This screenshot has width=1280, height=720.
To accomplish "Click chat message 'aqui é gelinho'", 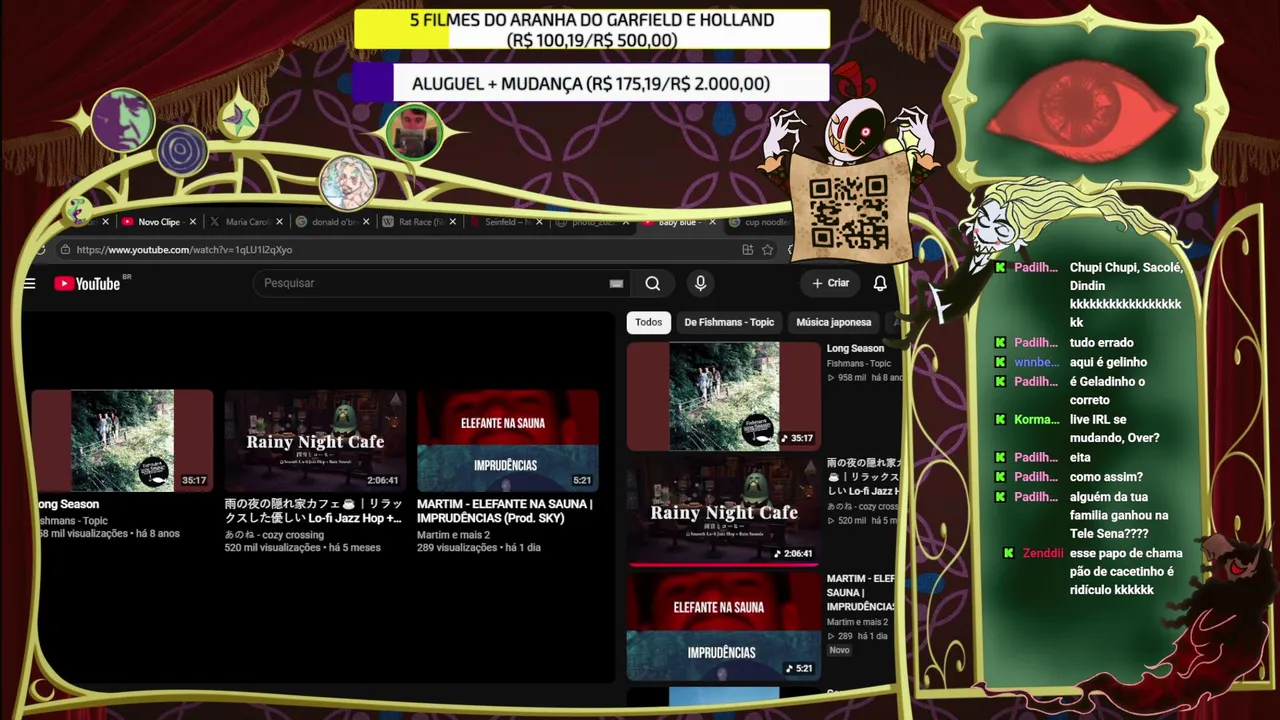I will coord(1108,362).
